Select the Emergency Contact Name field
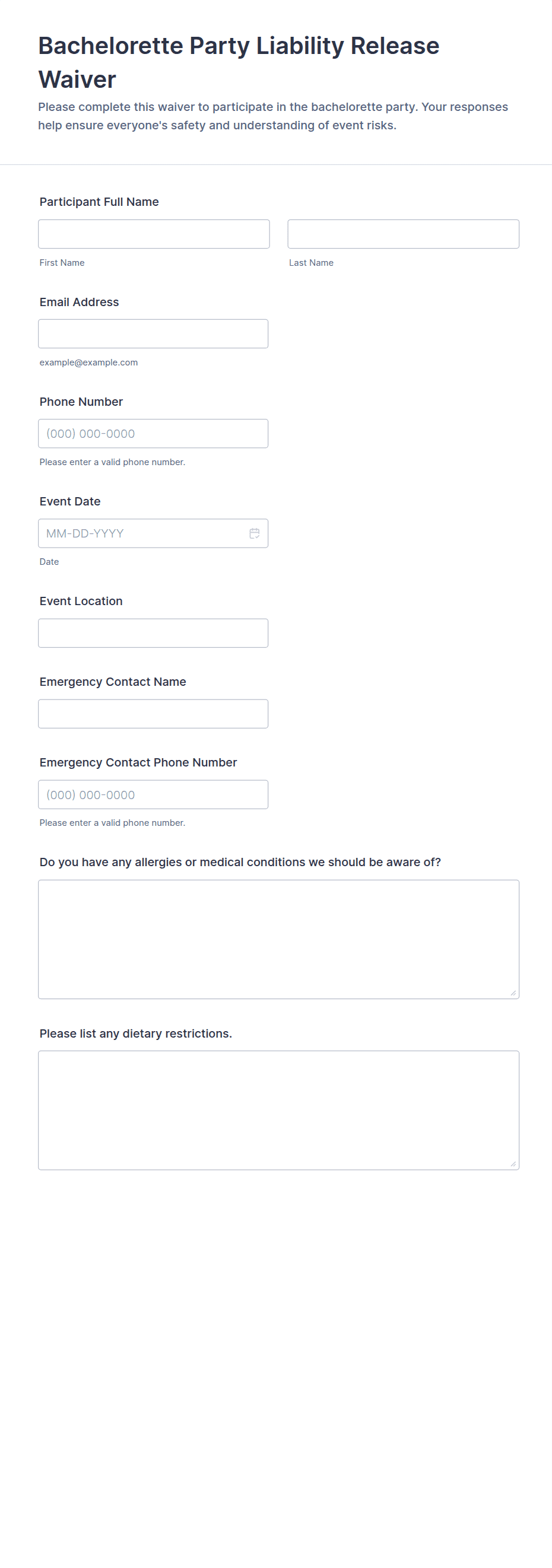The image size is (552, 1568). [153, 714]
